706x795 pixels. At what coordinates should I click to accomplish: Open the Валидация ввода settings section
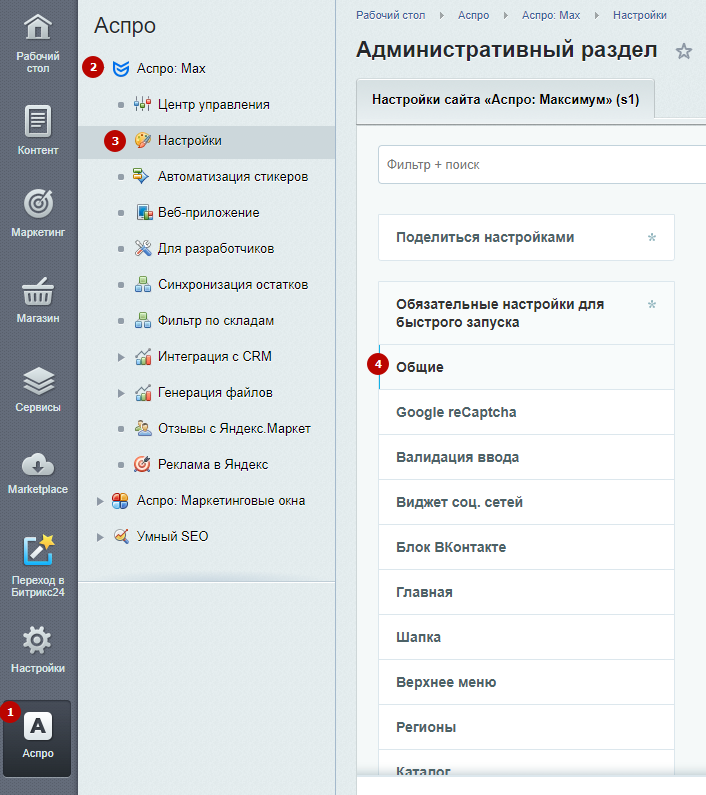pyautogui.click(x=526, y=457)
